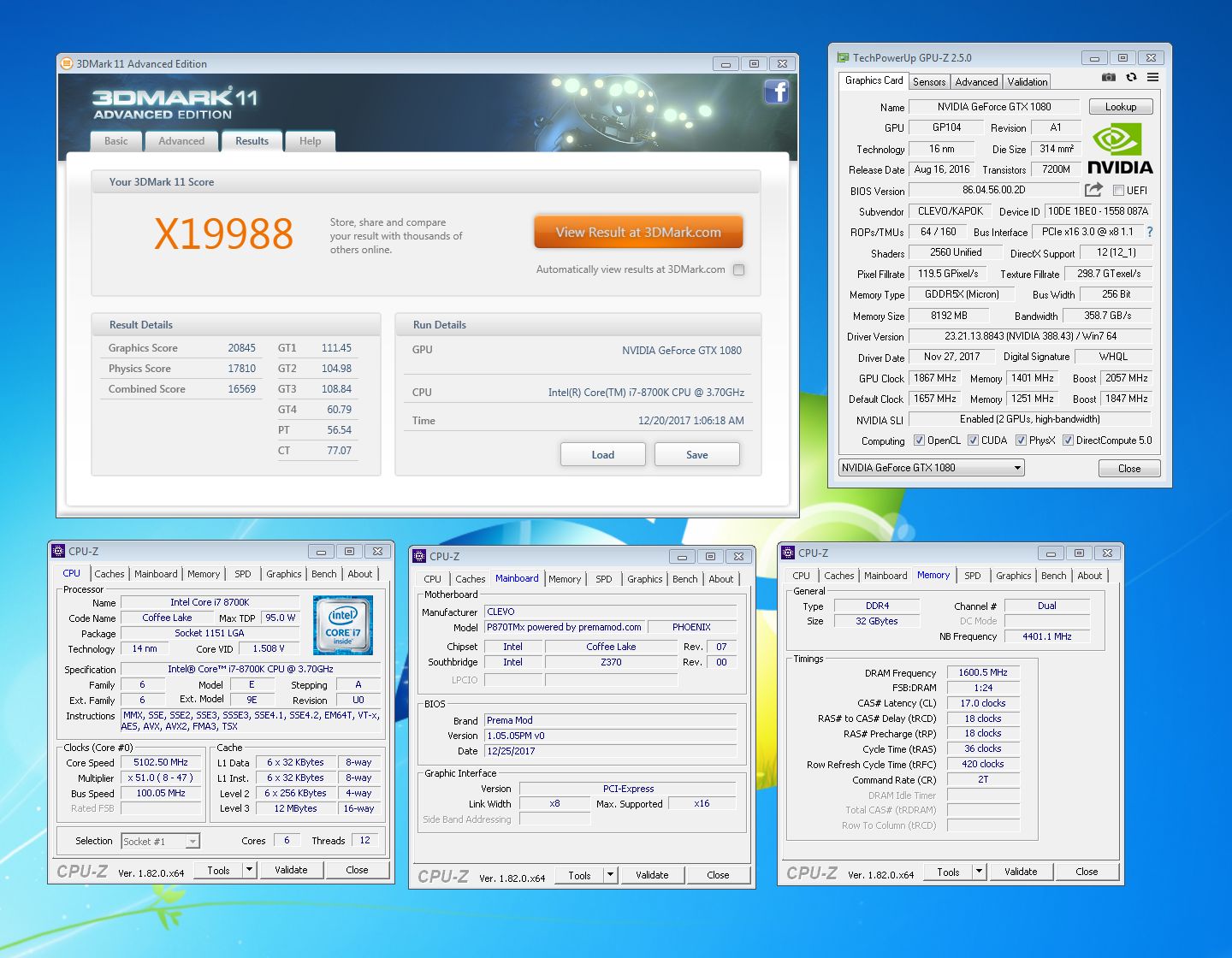Click Tools button in CPU-Z Memory window
This screenshot has width=1232, height=958.
coord(948,872)
